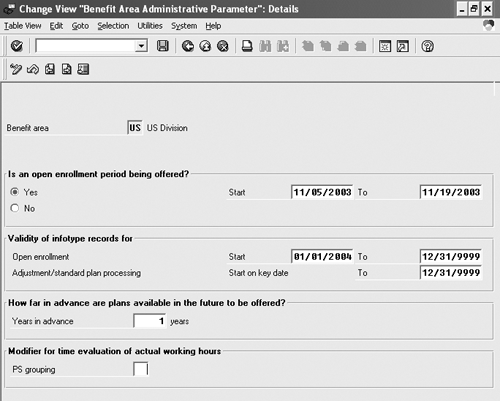Open the Help question mark icon
Image resolution: width=500 pixels, height=401 pixels.
click(427, 46)
